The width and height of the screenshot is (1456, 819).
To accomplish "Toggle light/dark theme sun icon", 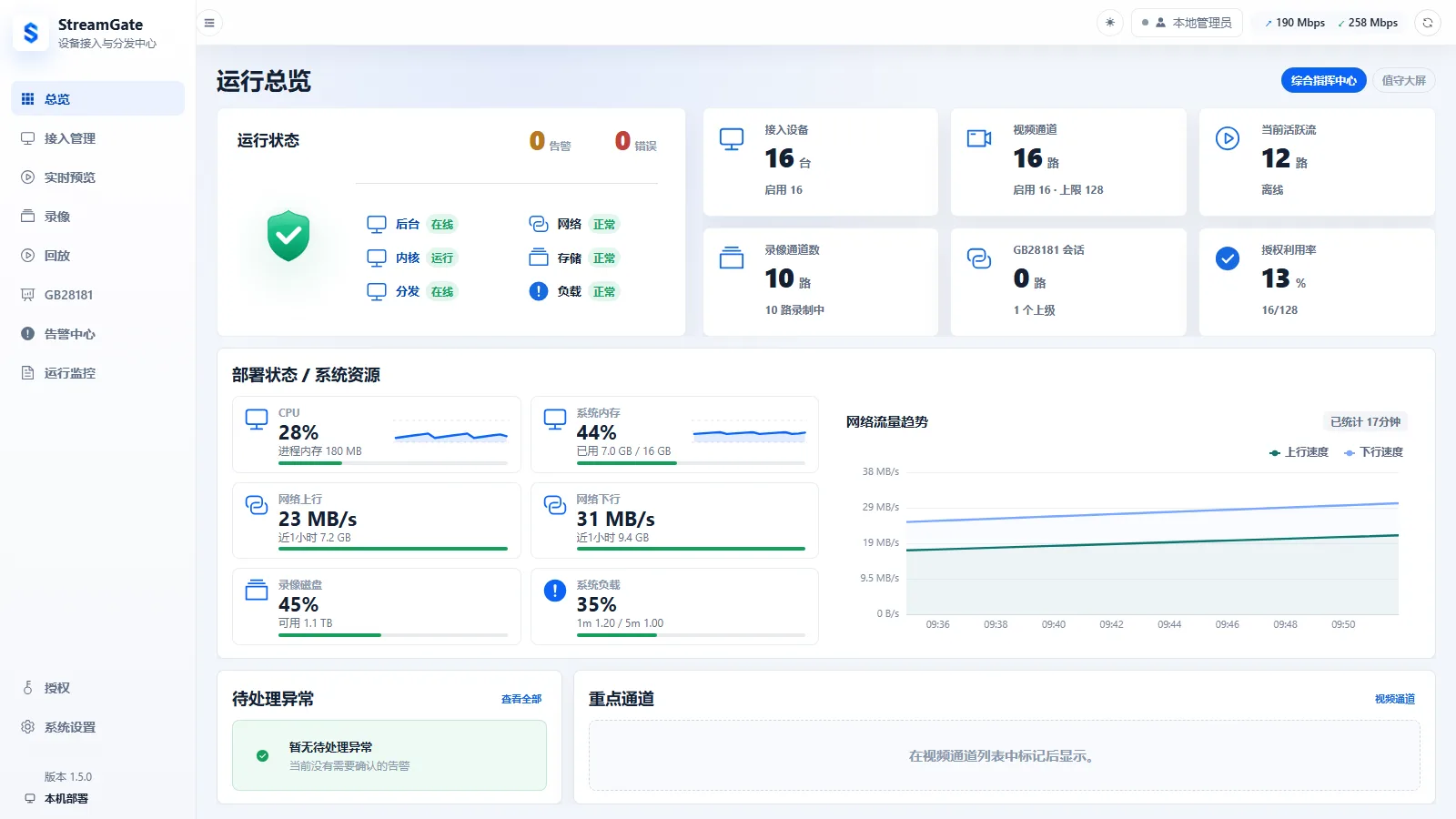I will click(1109, 23).
